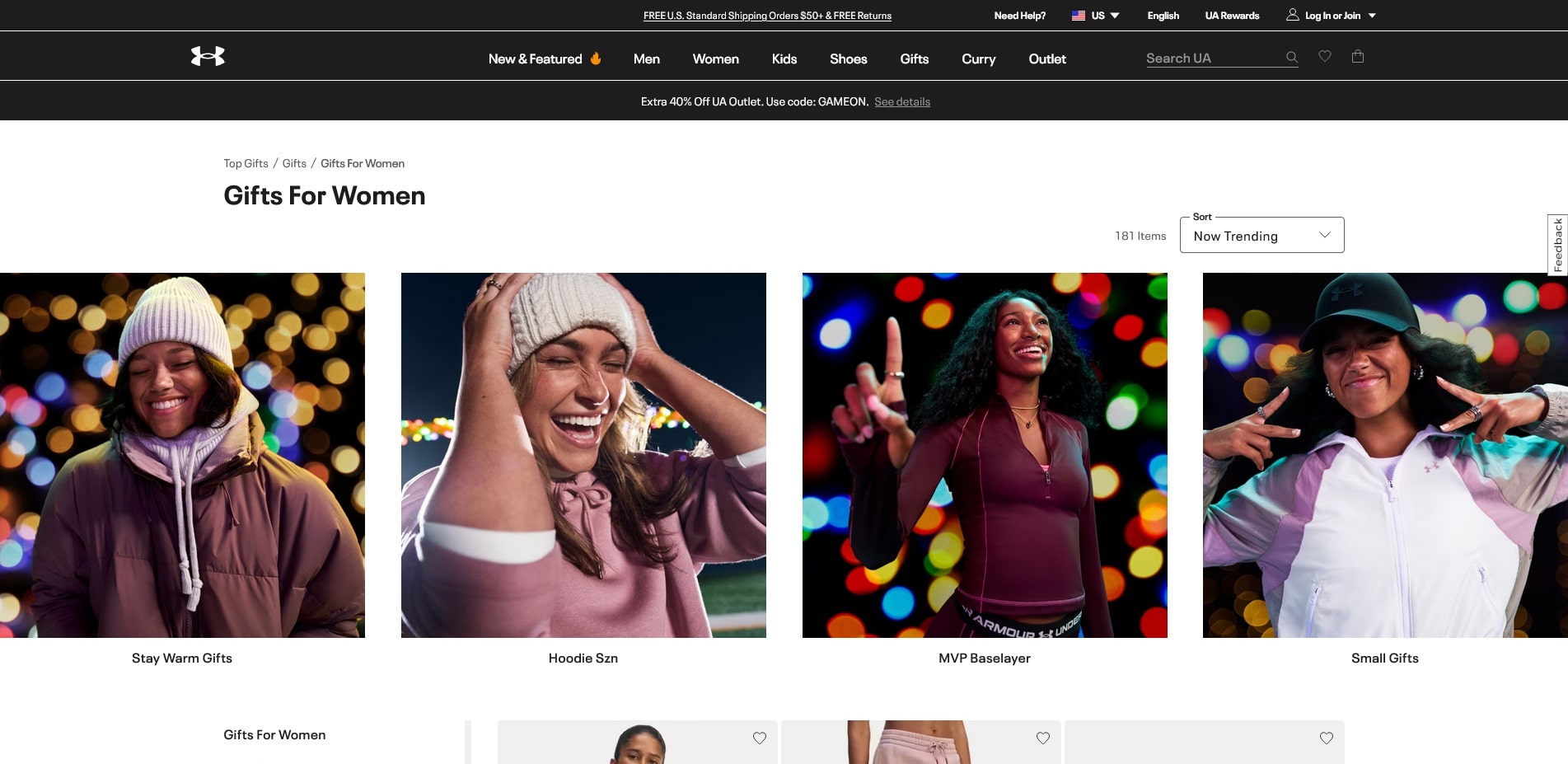Click the See details promo link

902,102
